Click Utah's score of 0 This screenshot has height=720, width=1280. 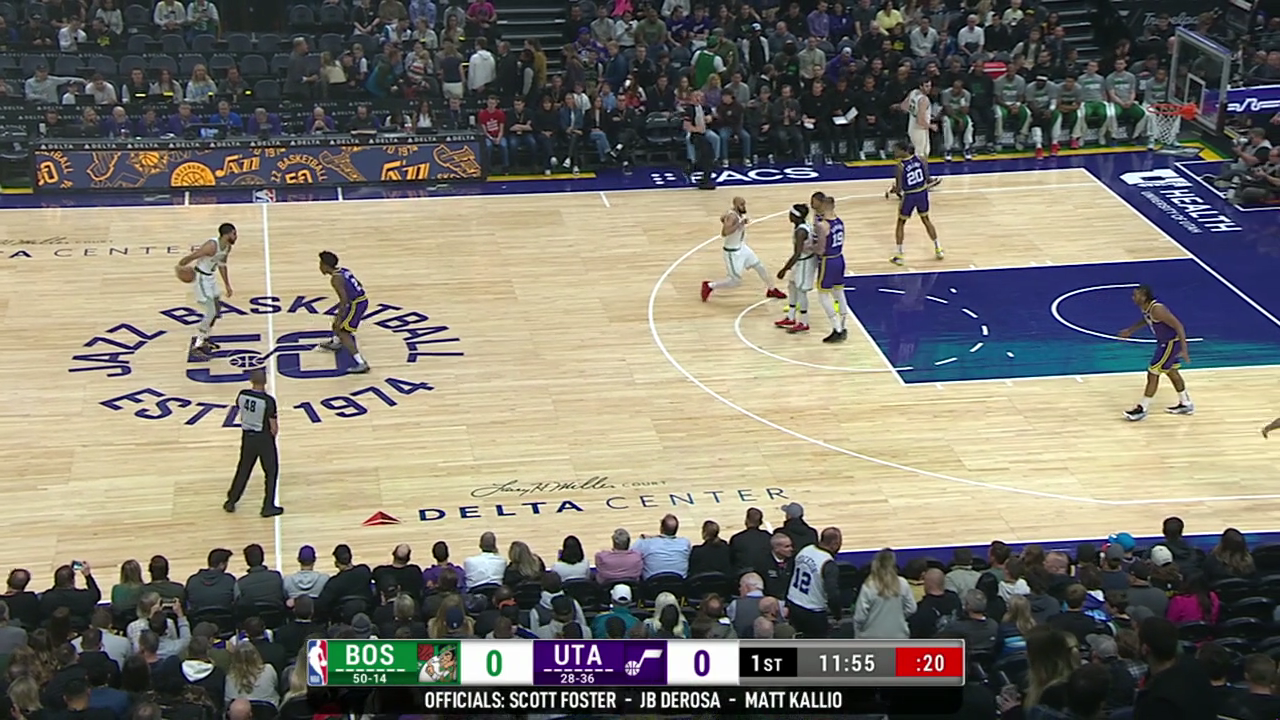pyautogui.click(x=701, y=662)
